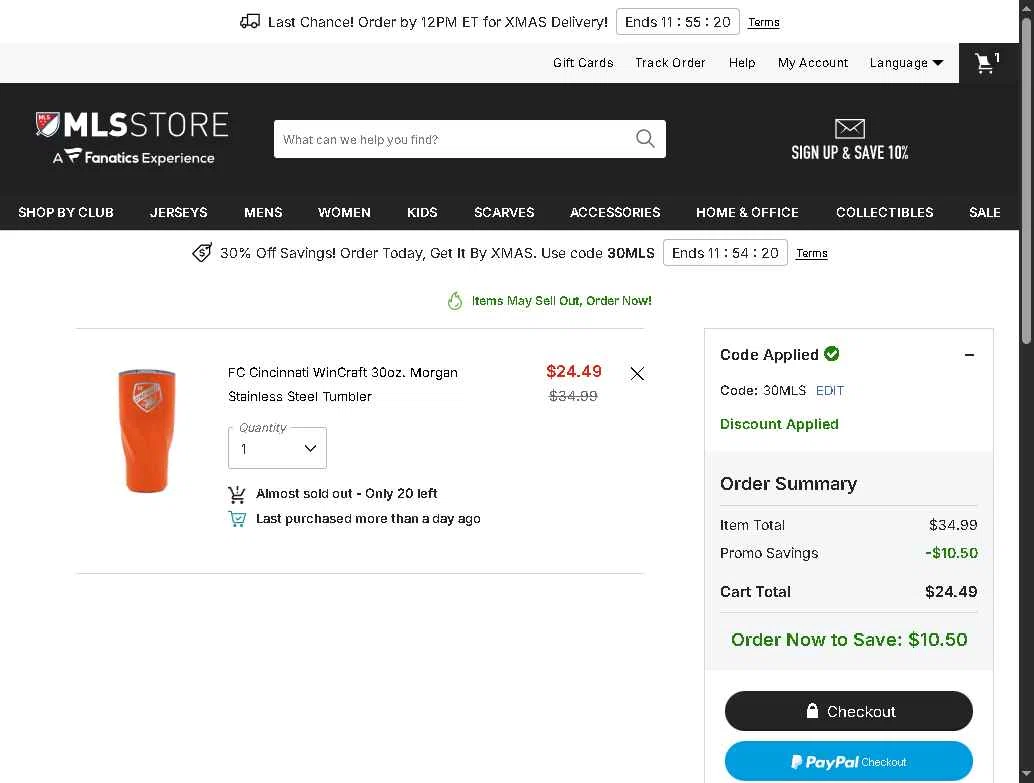1034x783 pixels.
Task: Click the Track Order link
Action: (x=670, y=63)
